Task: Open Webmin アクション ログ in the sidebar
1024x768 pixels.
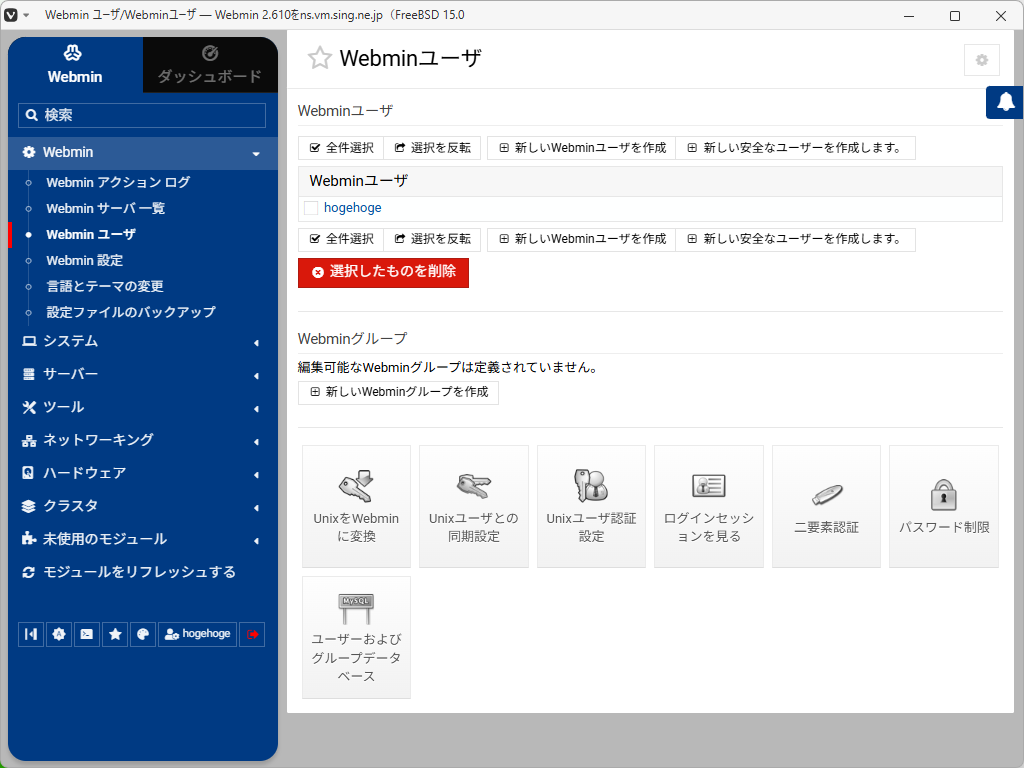Action: click(x=118, y=182)
